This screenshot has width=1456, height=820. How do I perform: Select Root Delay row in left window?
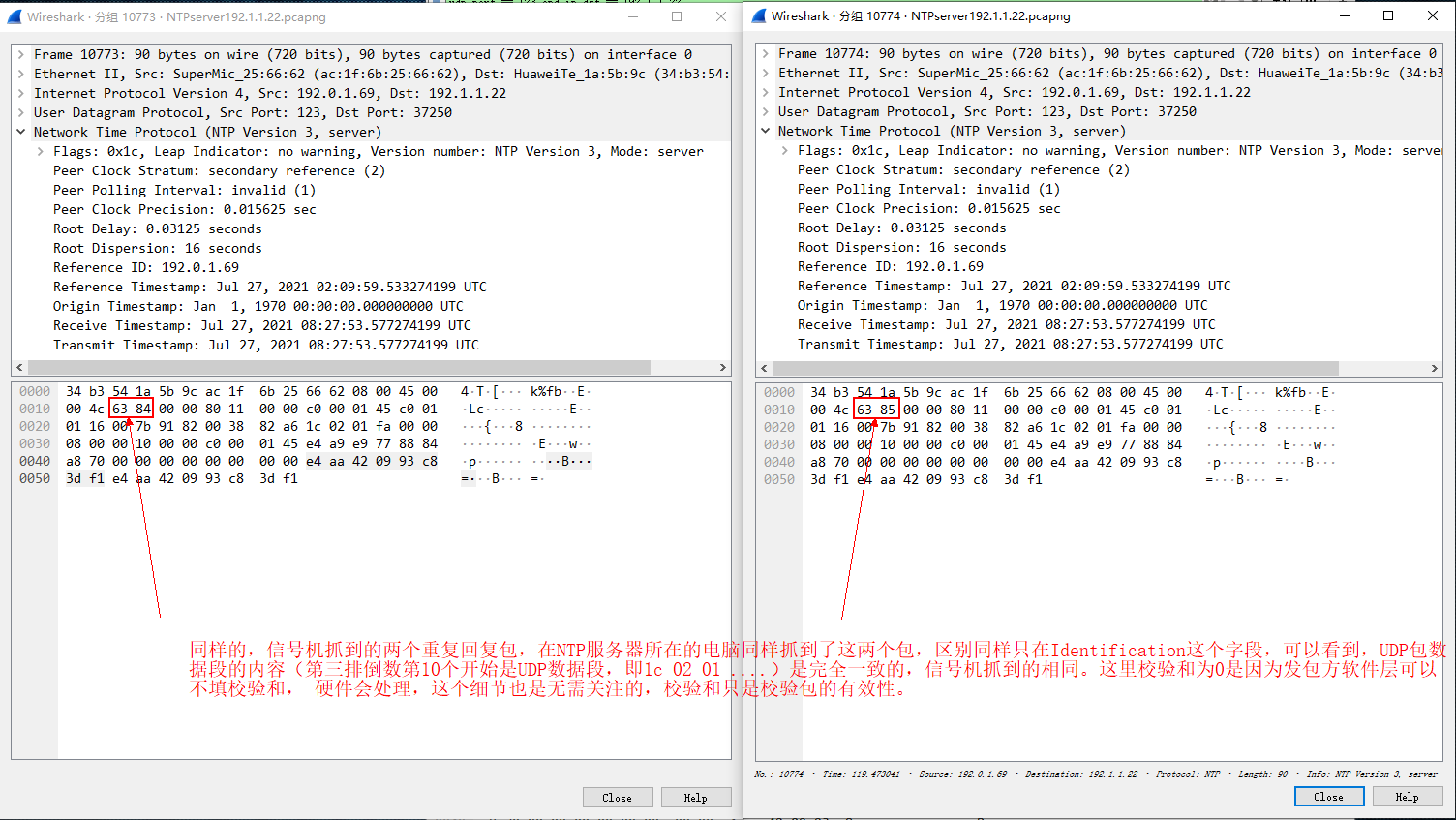(x=372, y=229)
